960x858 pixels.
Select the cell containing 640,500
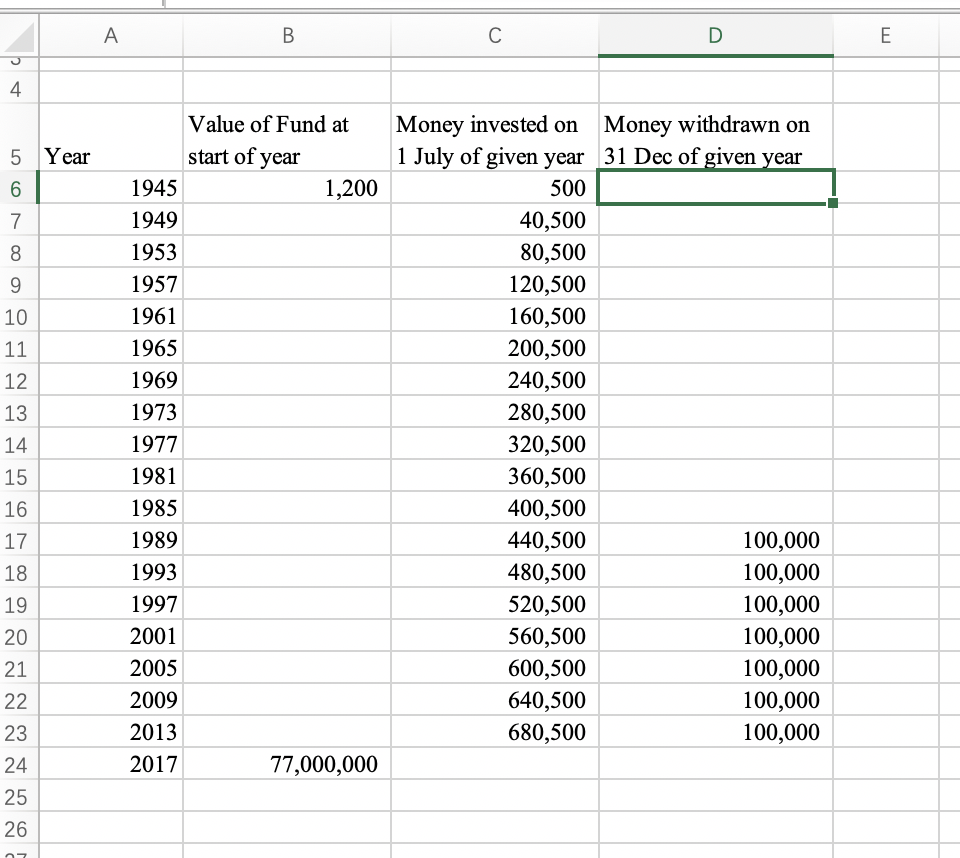(x=495, y=699)
